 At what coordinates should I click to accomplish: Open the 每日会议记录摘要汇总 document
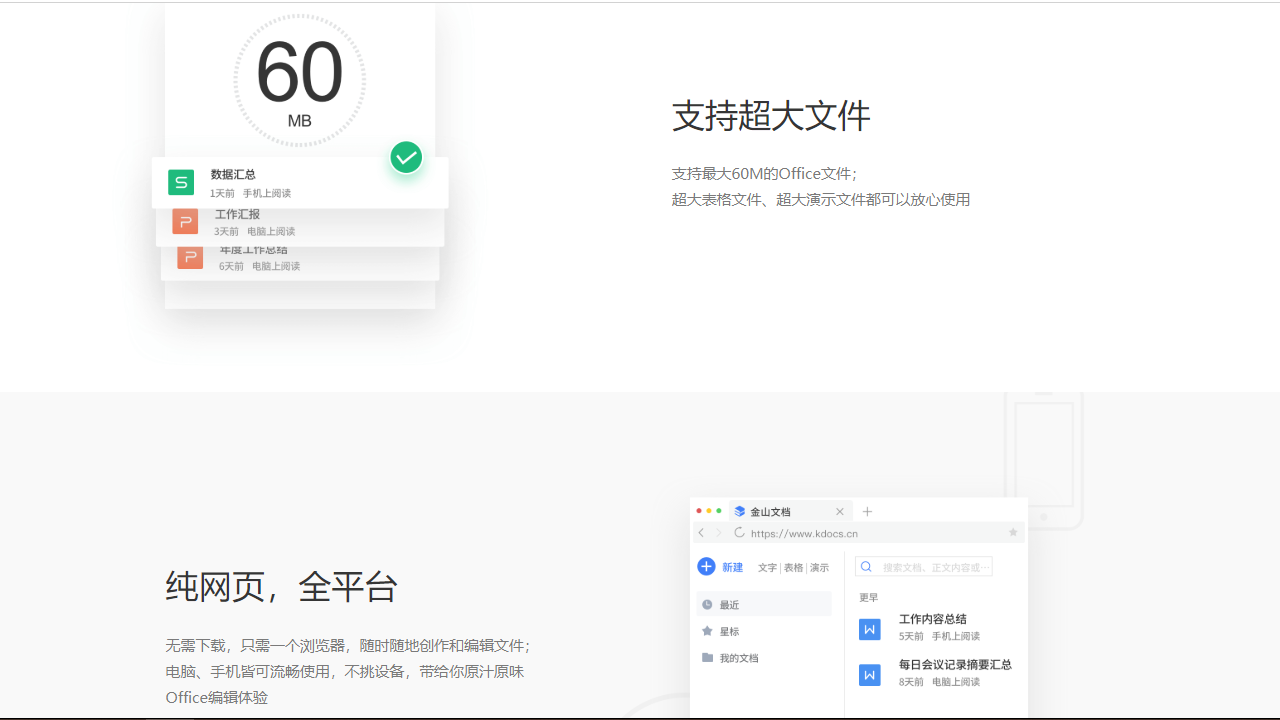(956, 664)
